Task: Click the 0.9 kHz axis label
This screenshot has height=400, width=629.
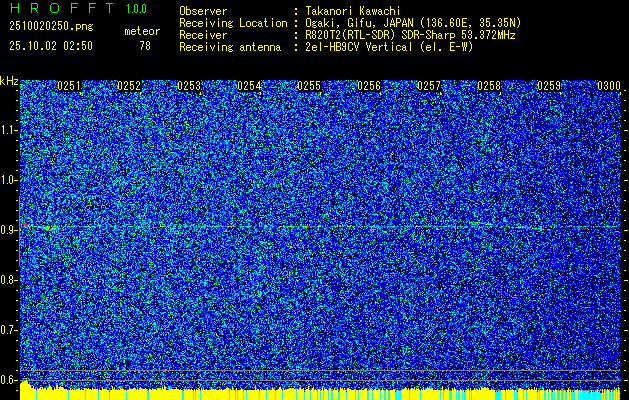Action: coord(8,230)
